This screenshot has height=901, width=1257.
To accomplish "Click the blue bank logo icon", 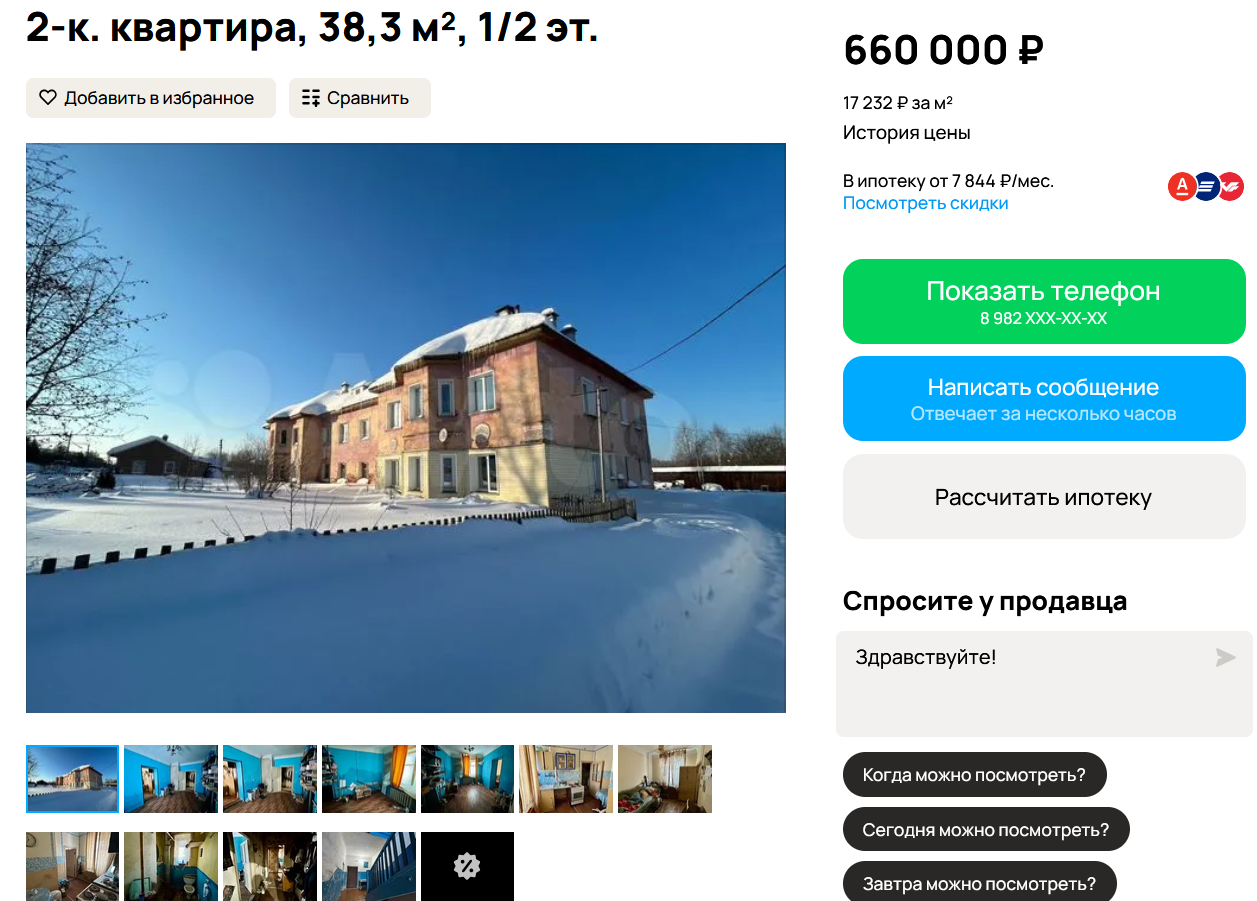I will tap(1206, 186).
